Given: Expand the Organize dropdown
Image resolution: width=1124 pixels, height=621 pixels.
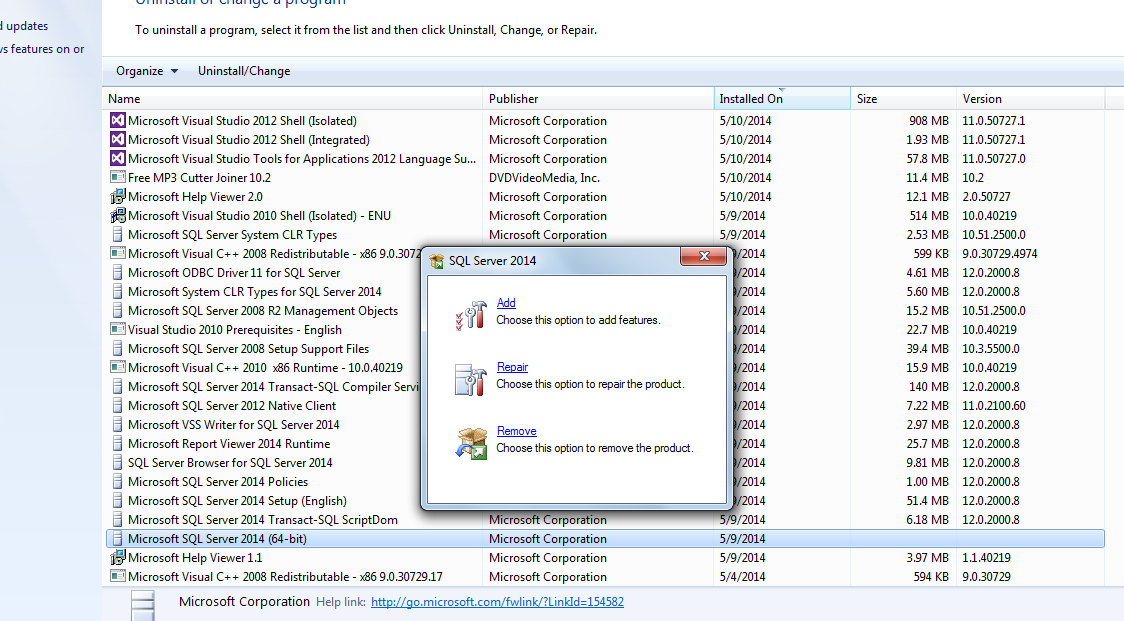Looking at the screenshot, I should point(146,71).
